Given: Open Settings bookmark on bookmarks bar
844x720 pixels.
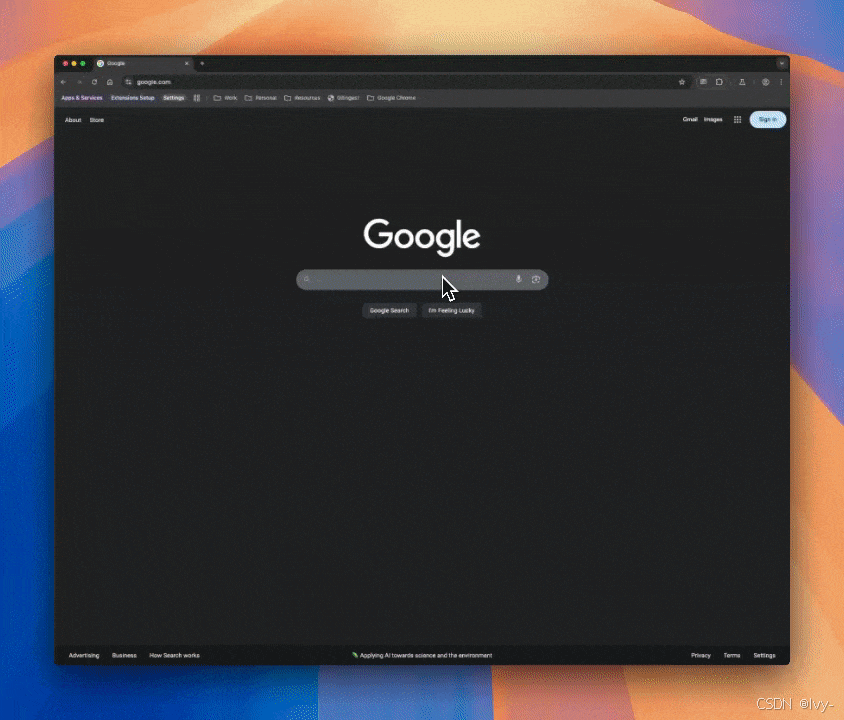Looking at the screenshot, I should click(x=174, y=98).
